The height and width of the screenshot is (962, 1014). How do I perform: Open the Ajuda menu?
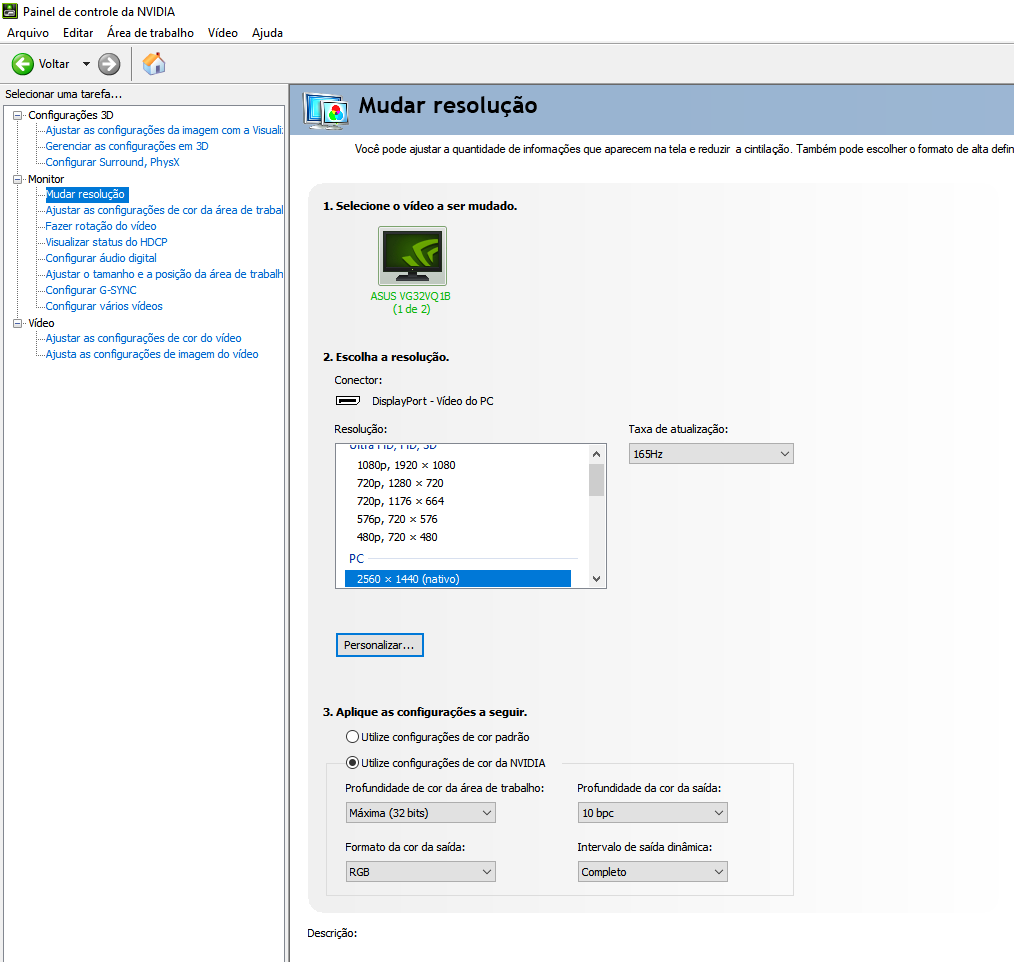pyautogui.click(x=267, y=33)
